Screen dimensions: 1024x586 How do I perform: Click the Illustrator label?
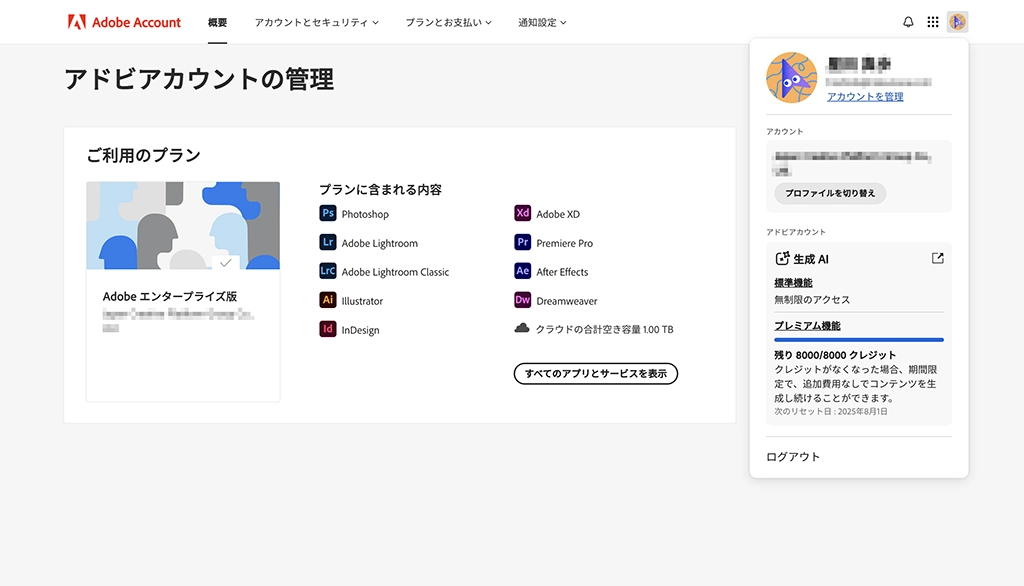pyautogui.click(x=362, y=301)
